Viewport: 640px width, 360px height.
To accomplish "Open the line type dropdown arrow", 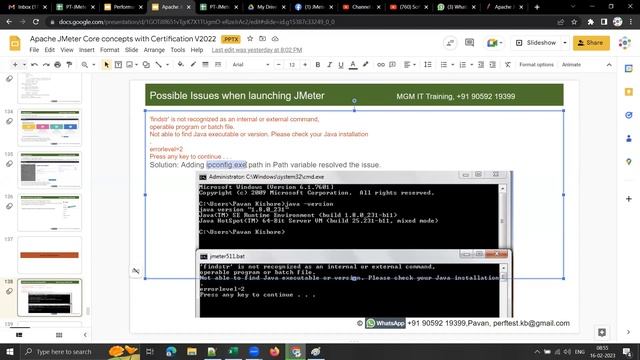I will click(x=167, y=64).
